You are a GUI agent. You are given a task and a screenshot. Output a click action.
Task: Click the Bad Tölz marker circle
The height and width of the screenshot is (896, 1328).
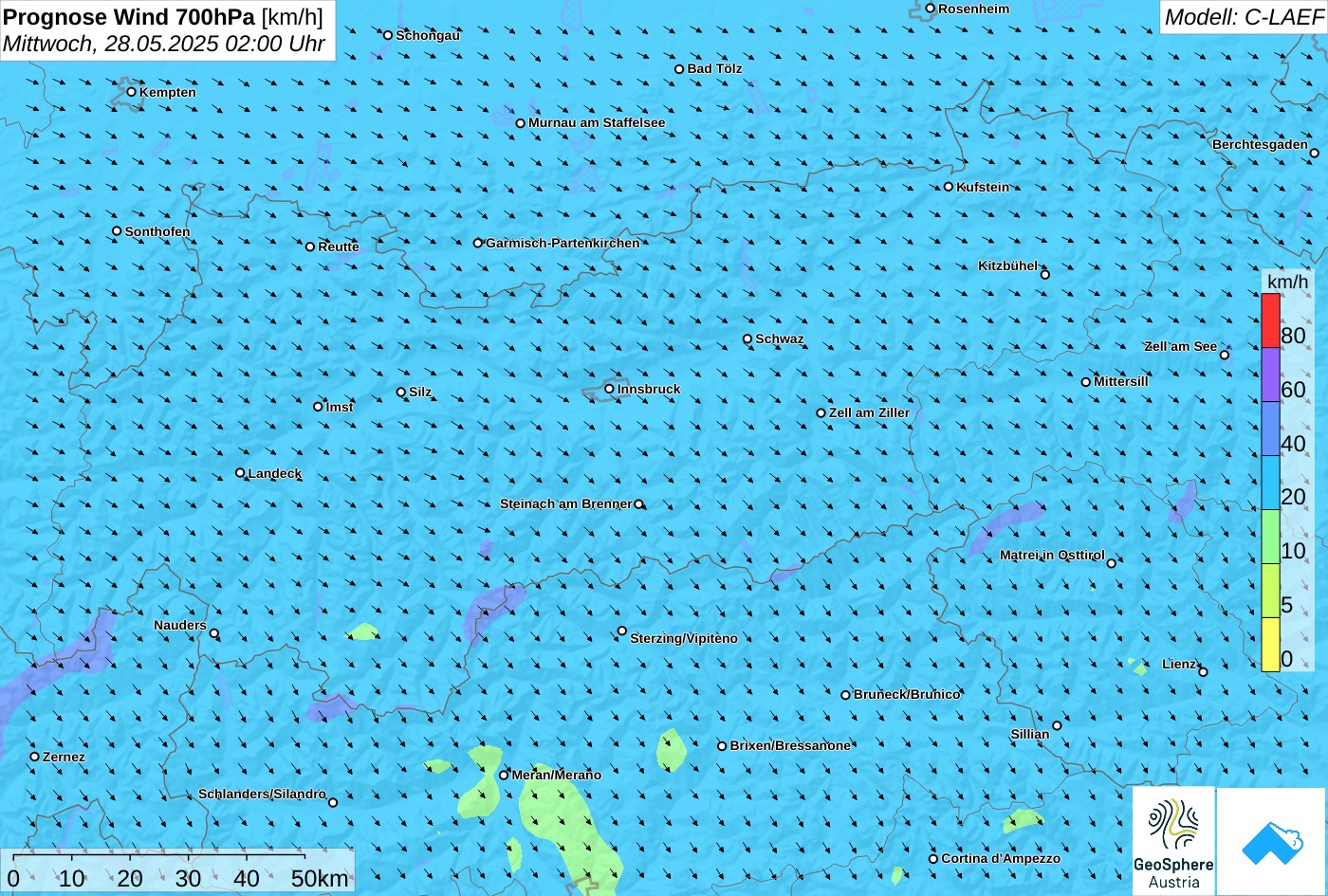click(679, 69)
